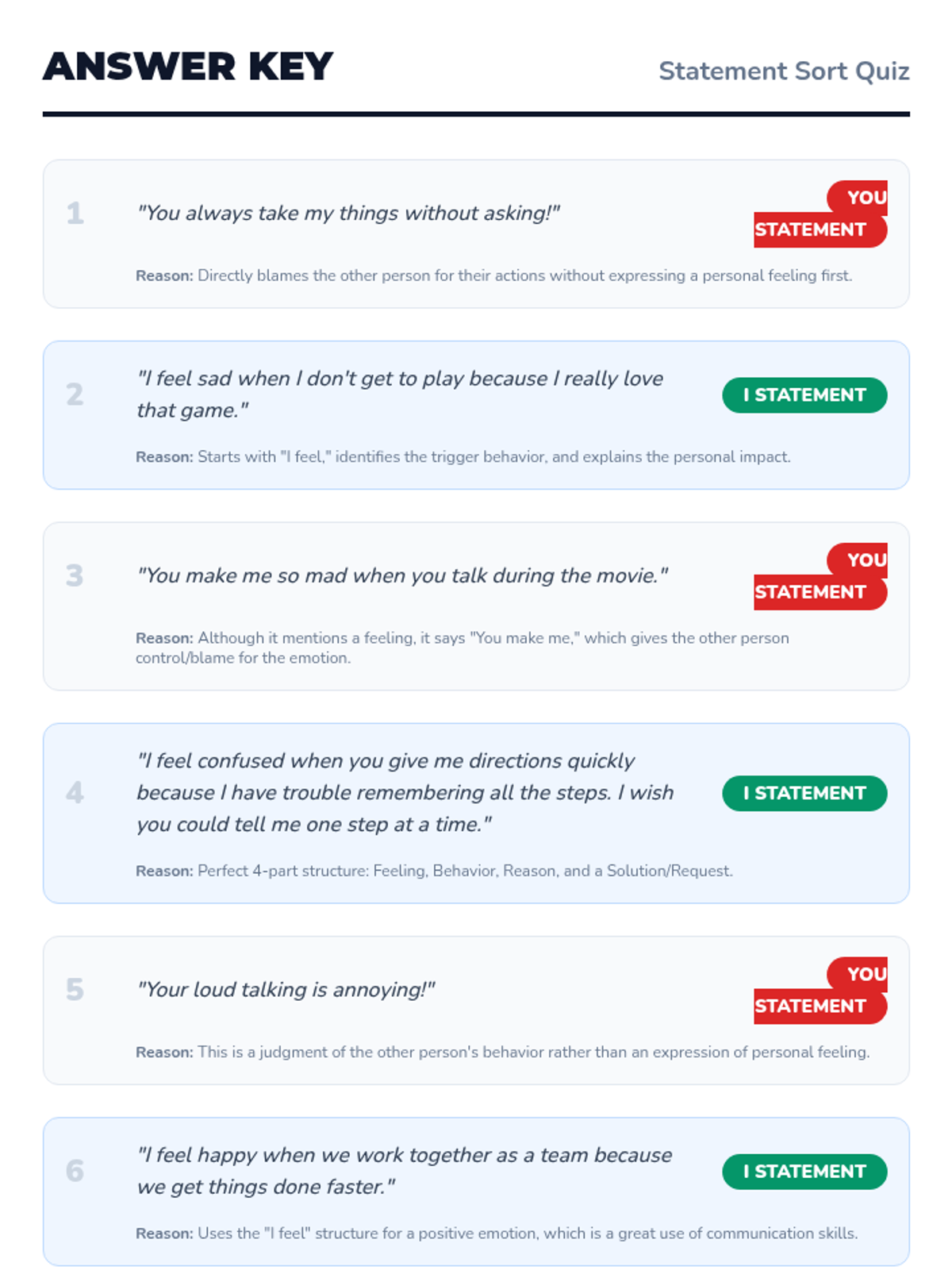Click the number 1 item marker

(75, 213)
